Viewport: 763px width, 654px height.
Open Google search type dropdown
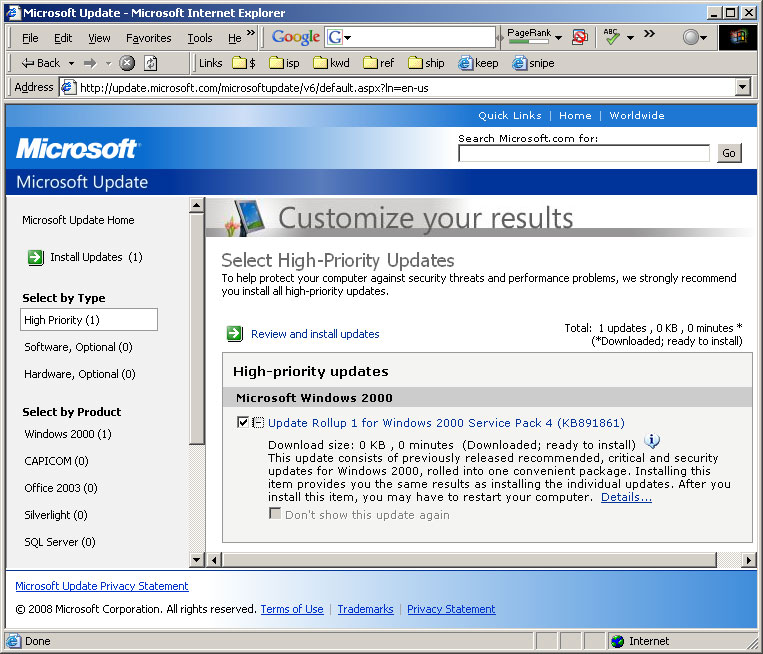coord(347,37)
